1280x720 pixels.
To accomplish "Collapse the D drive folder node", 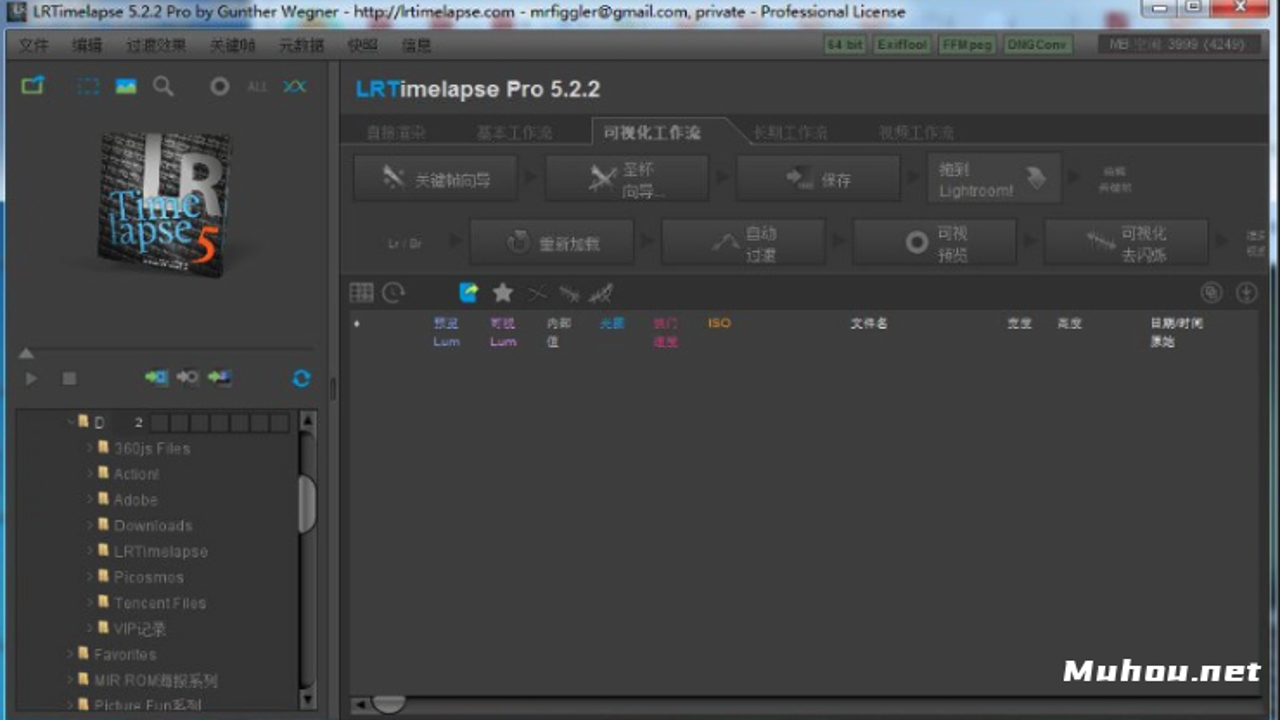I will pos(71,422).
